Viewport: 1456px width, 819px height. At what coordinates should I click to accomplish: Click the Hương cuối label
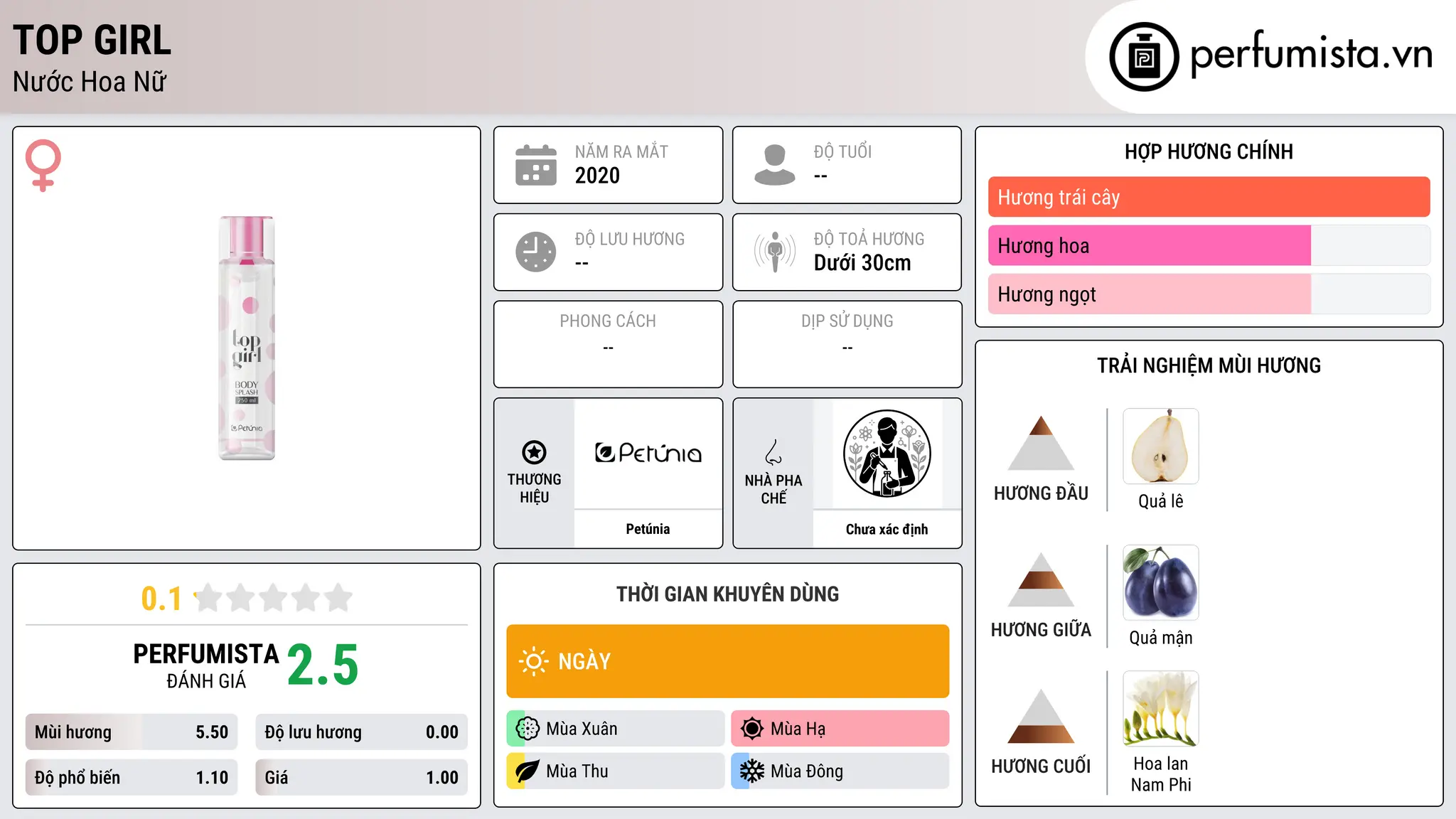[1041, 766]
